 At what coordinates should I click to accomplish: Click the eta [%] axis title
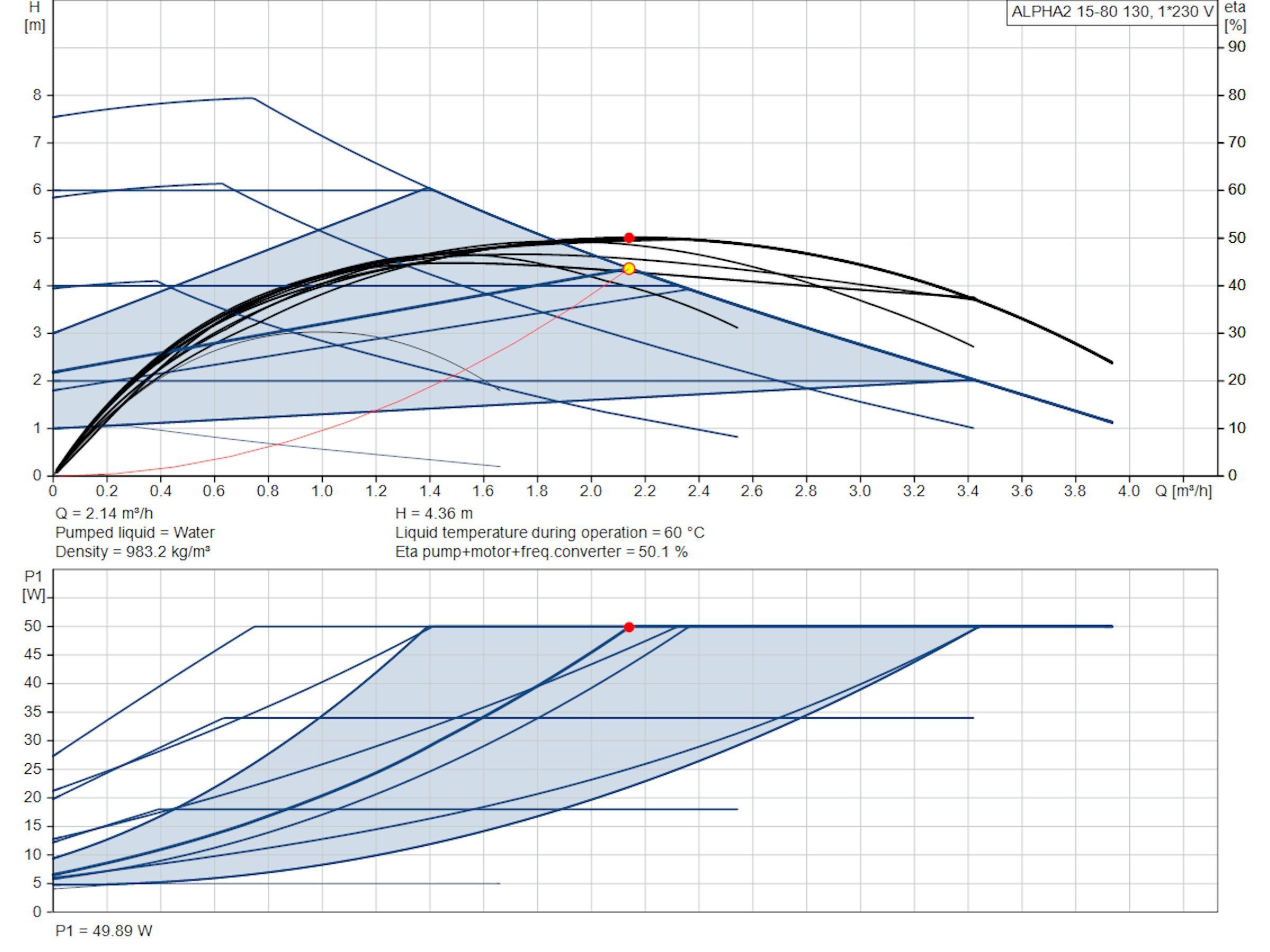pos(1235,16)
